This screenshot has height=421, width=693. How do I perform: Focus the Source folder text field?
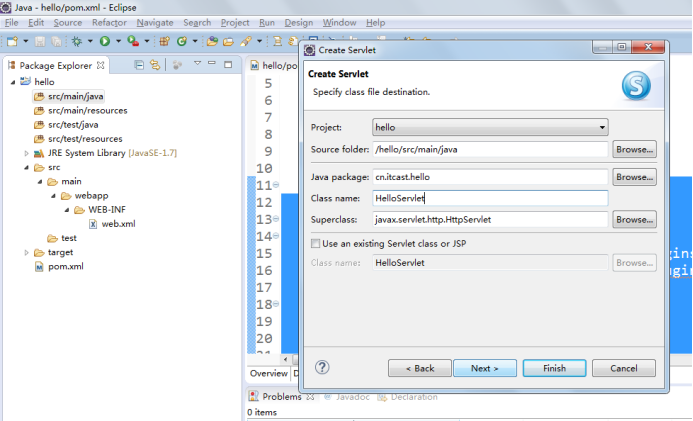pos(490,149)
